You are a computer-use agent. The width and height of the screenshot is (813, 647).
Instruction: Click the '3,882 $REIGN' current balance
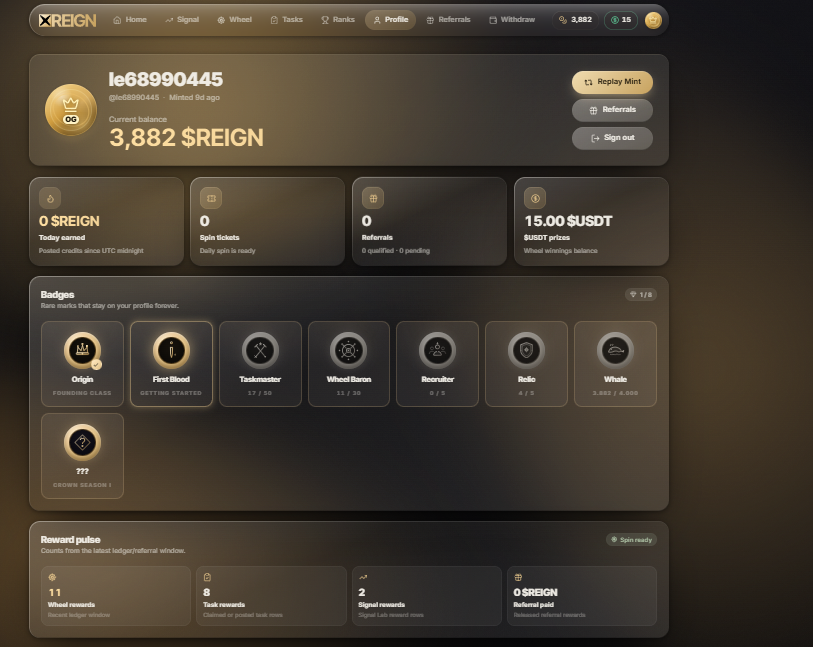187,138
